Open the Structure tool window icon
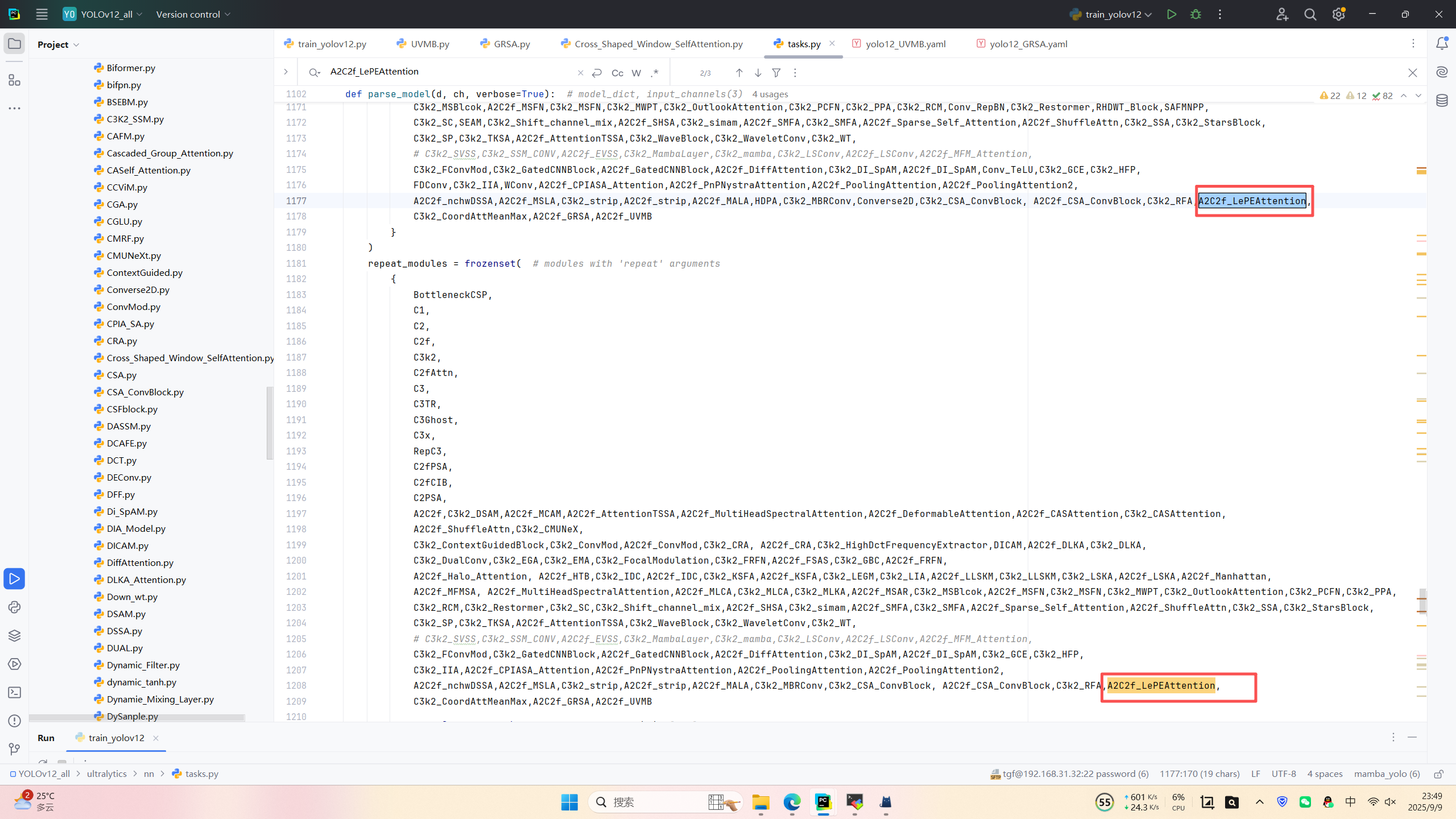Image resolution: width=1456 pixels, height=819 pixels. pyautogui.click(x=14, y=80)
